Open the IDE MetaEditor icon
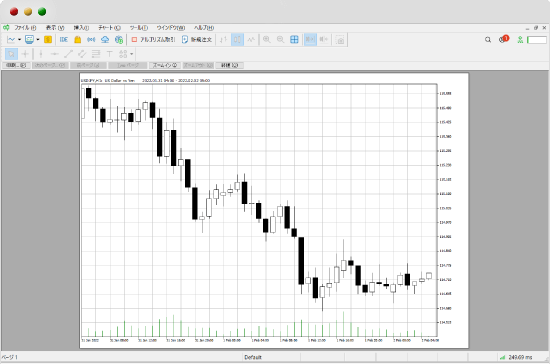The image size is (550, 364). pos(63,40)
